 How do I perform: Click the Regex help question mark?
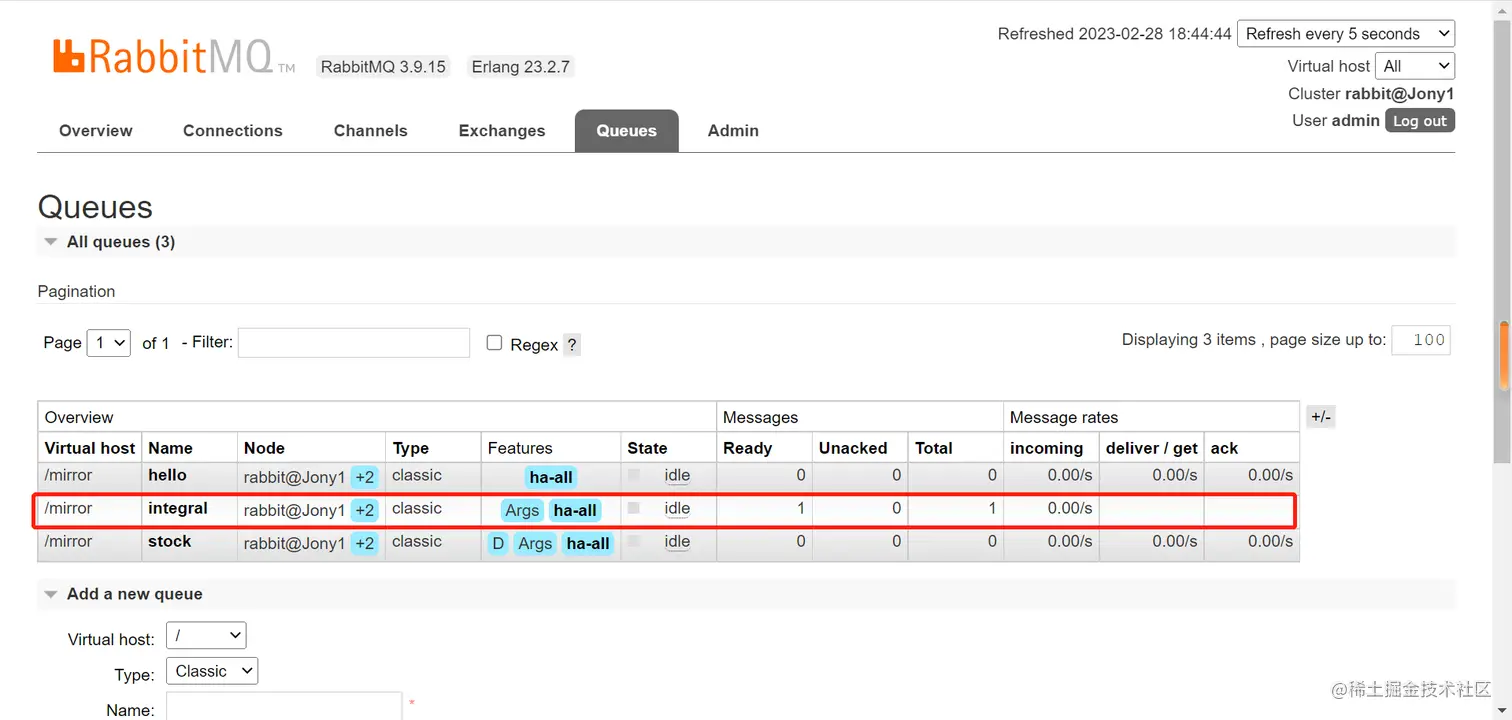(x=571, y=344)
